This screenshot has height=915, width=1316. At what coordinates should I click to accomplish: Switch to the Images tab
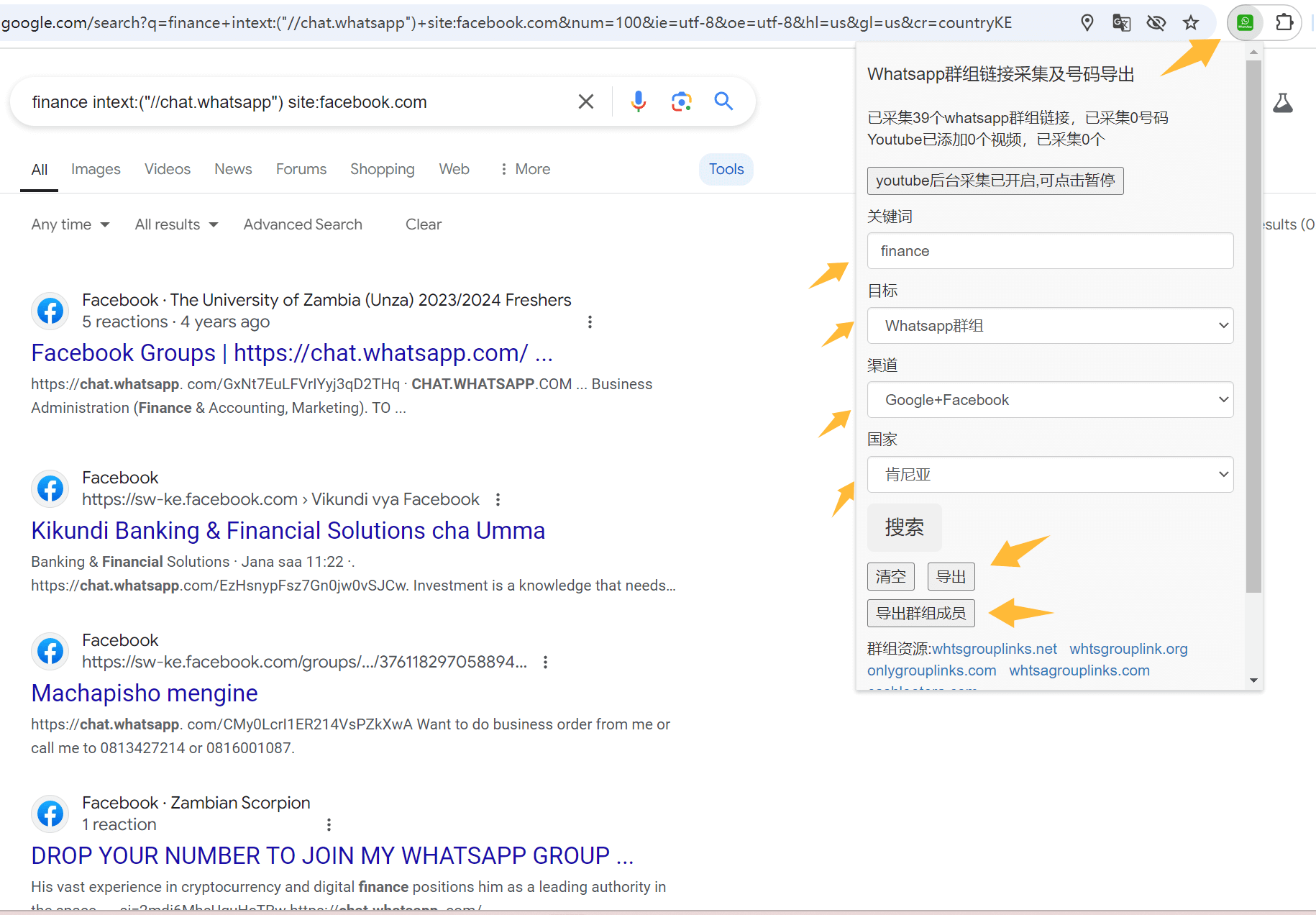pyautogui.click(x=96, y=169)
